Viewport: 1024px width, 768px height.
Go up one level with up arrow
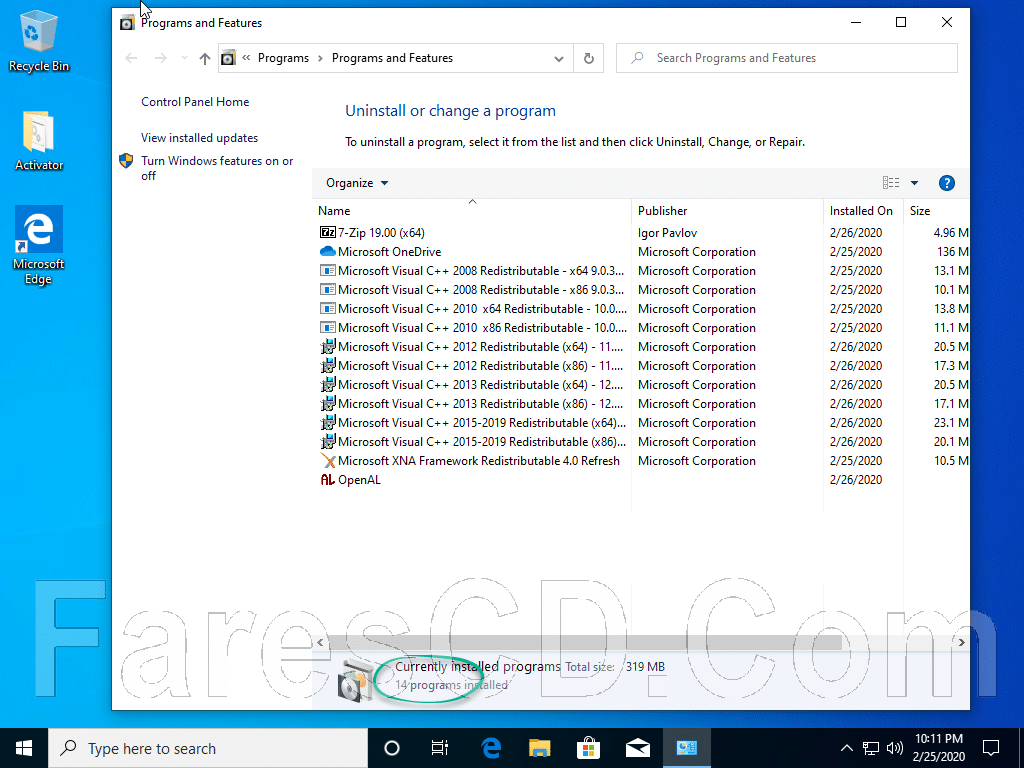click(204, 58)
